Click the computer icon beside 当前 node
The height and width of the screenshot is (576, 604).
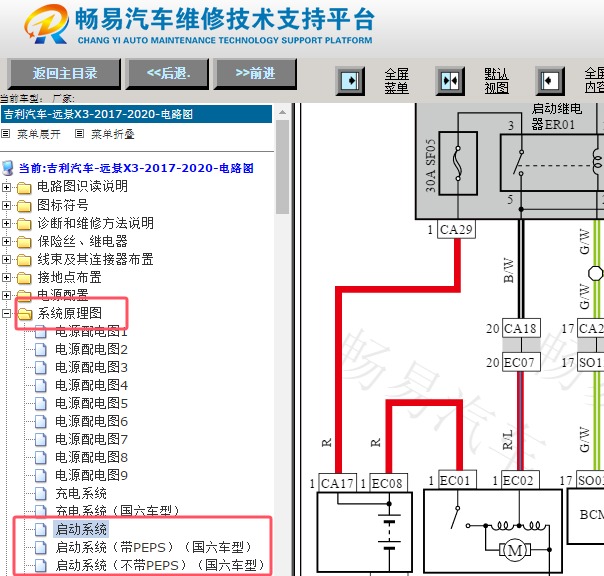click(8, 168)
